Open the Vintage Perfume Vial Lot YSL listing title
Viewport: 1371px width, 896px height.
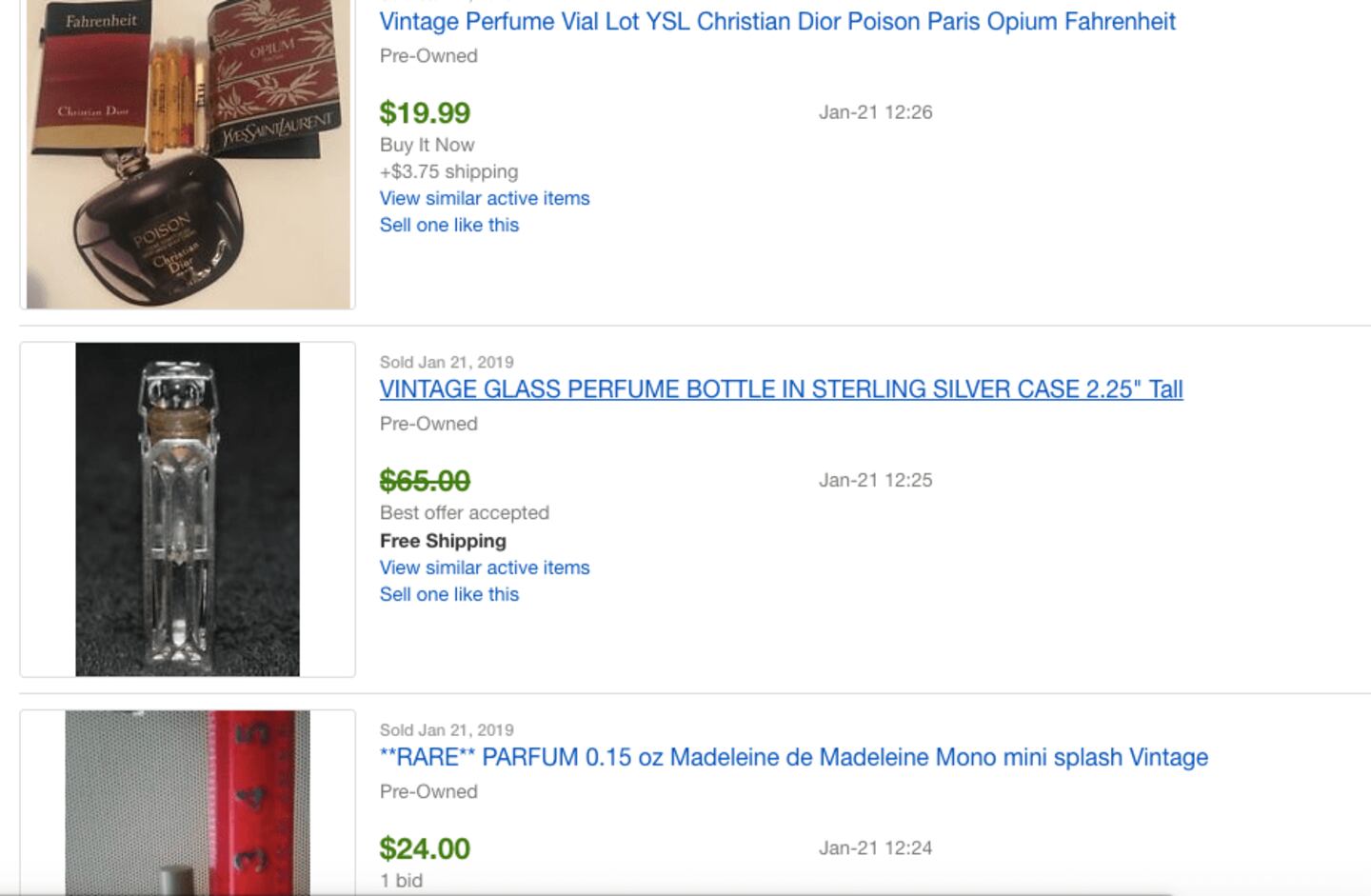[777, 21]
